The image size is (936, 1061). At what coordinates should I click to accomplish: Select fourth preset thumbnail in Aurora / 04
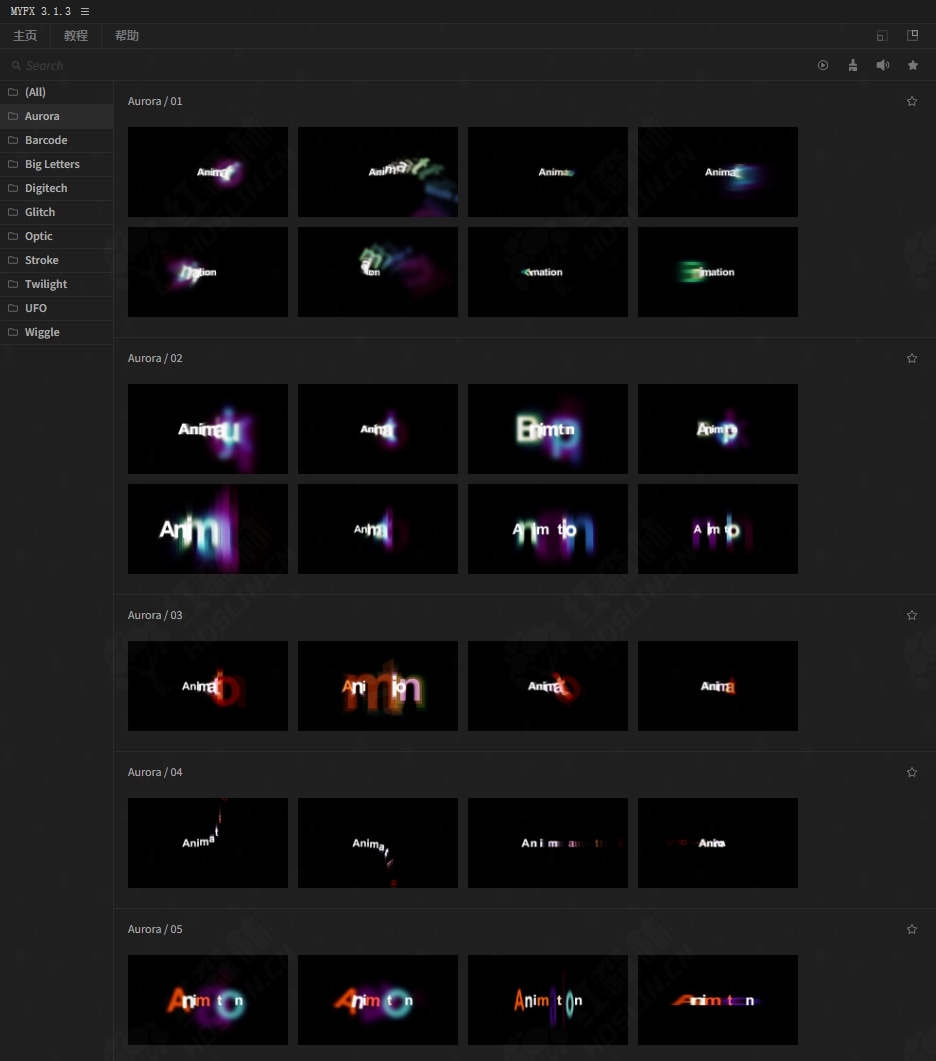coord(717,843)
